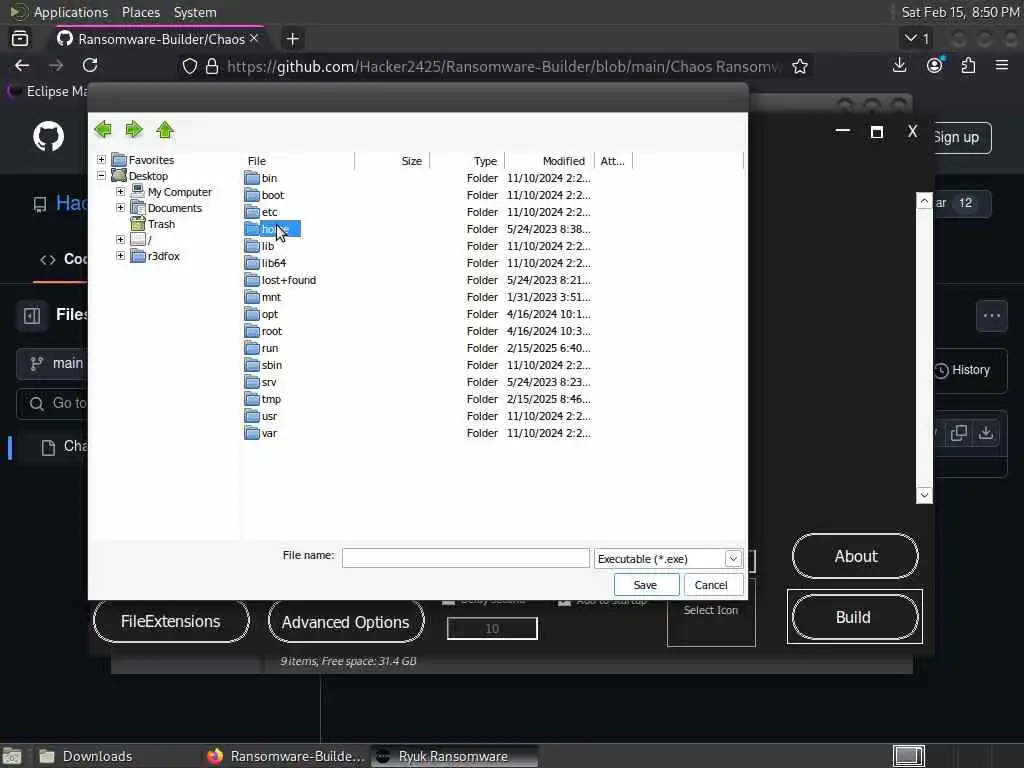Screen dimensions: 1024x768
Task: Select the root folder
Action: [x=264, y=330]
